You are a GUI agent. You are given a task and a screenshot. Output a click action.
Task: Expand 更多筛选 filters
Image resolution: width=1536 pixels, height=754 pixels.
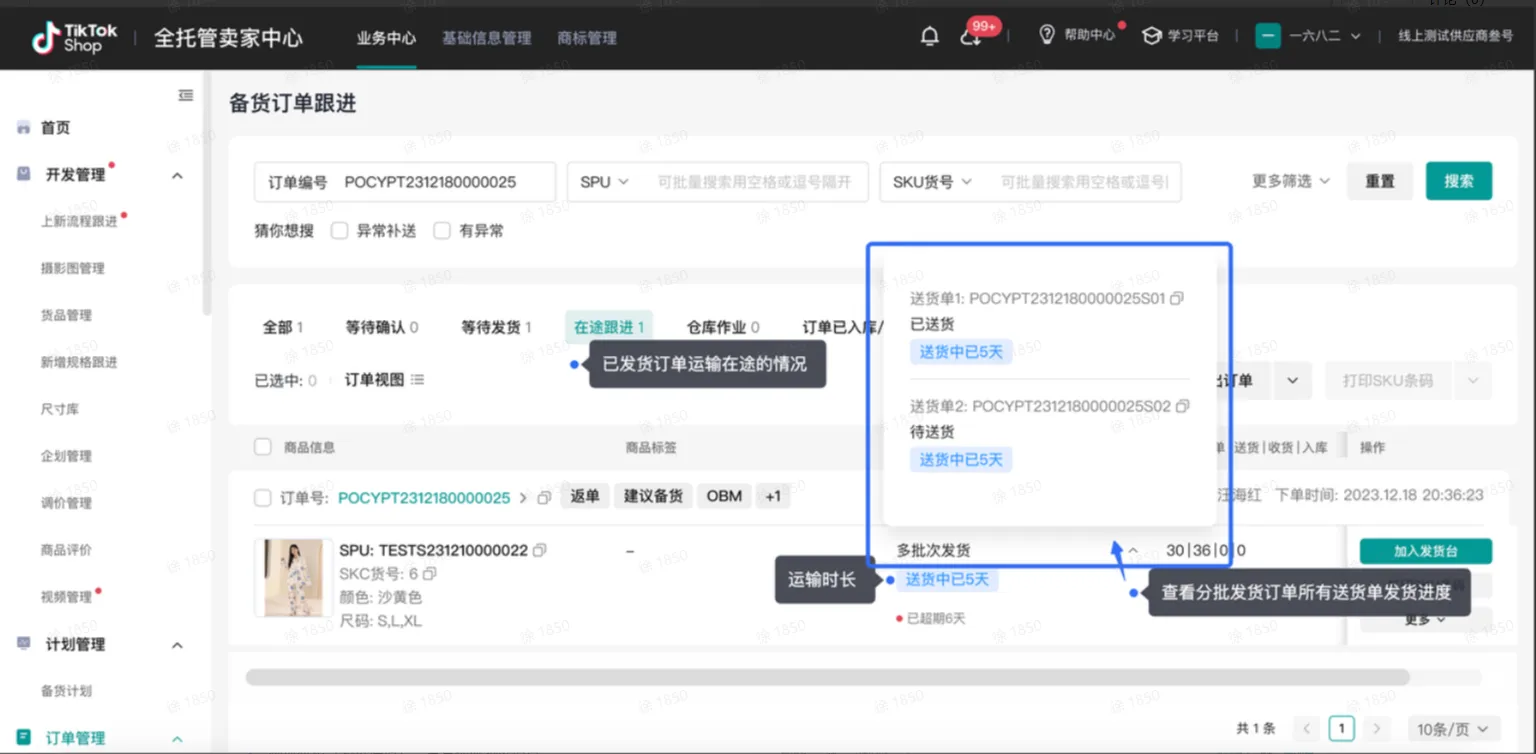pos(1291,181)
